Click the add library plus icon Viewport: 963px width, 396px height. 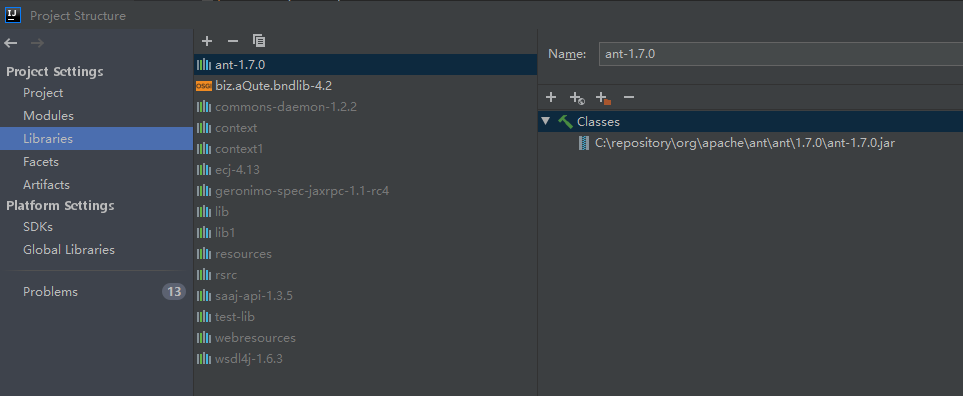[x=207, y=41]
